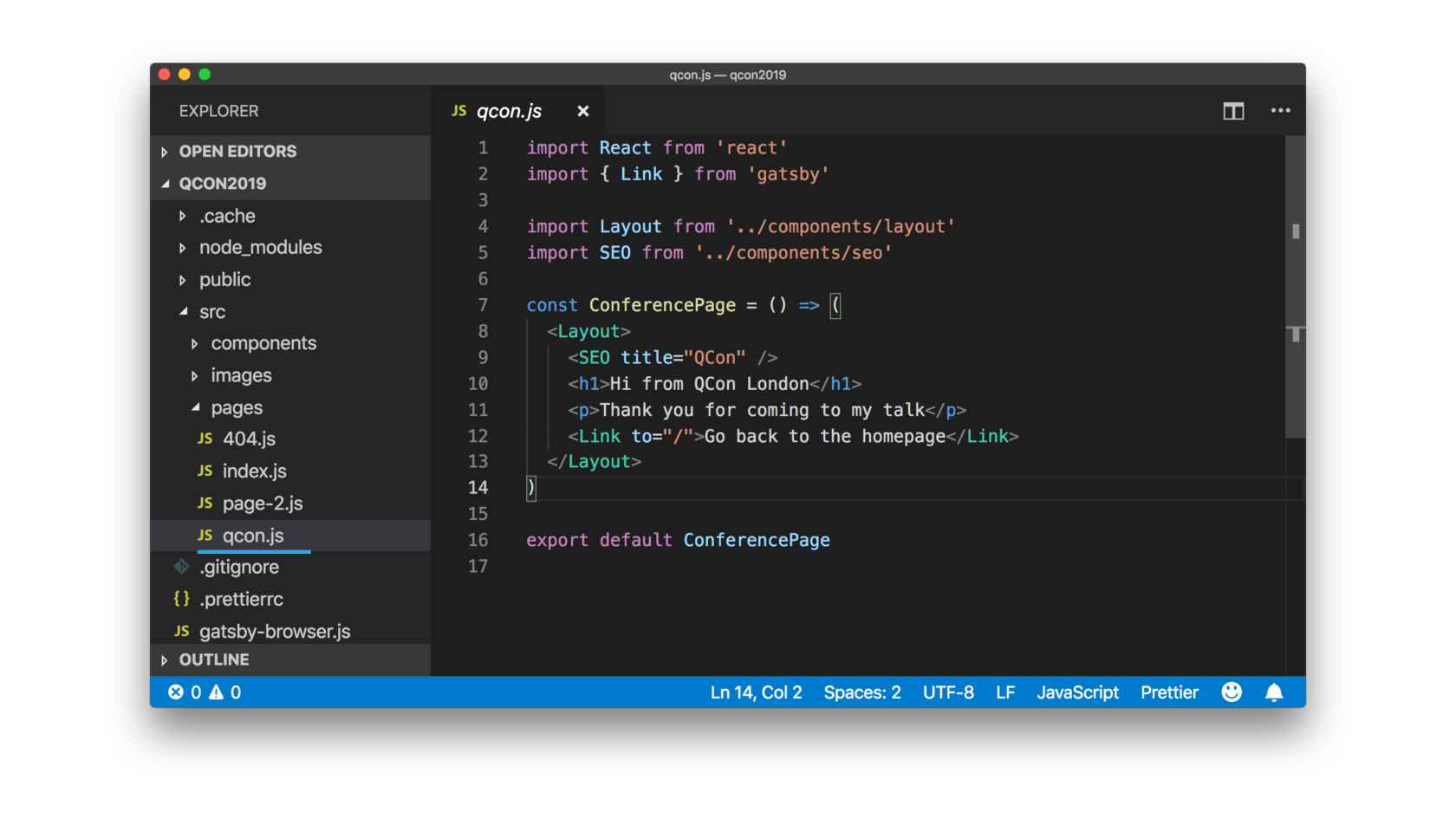Select qcon.js in the explorer tree
The width and height of the screenshot is (1456, 819).
(291, 535)
